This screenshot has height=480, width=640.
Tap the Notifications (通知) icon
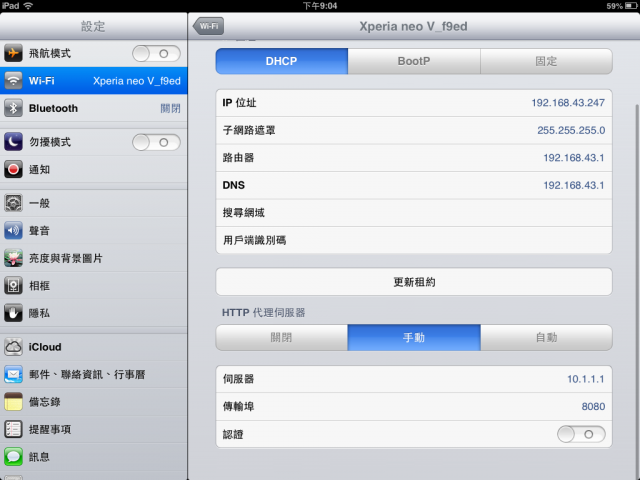(x=13, y=169)
